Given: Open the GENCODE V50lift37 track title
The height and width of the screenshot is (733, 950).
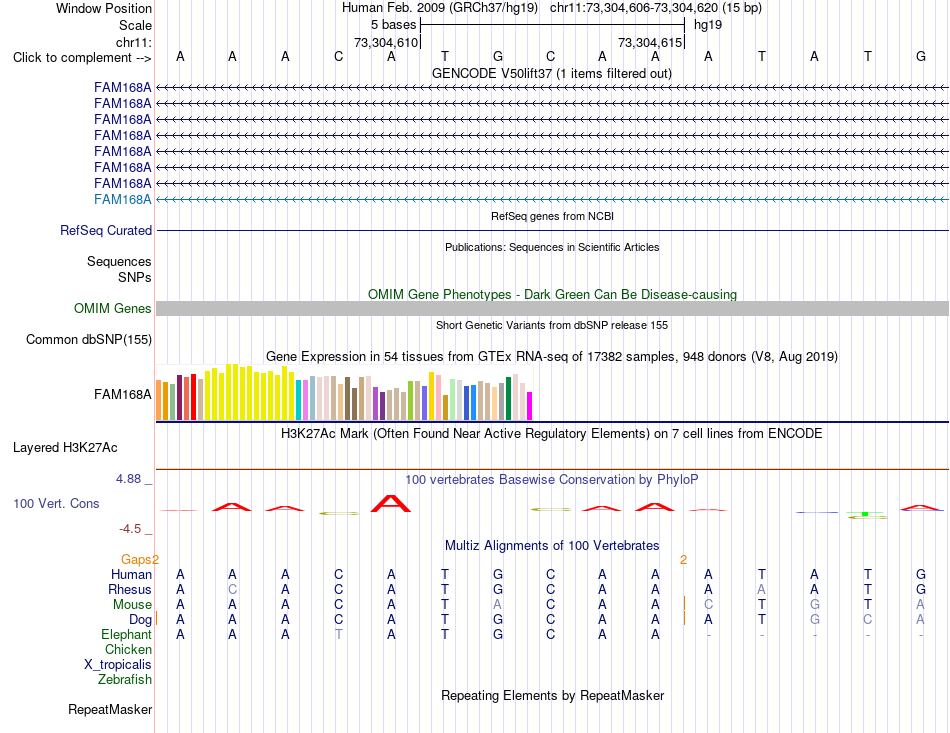Looking at the screenshot, I should pos(552,73).
